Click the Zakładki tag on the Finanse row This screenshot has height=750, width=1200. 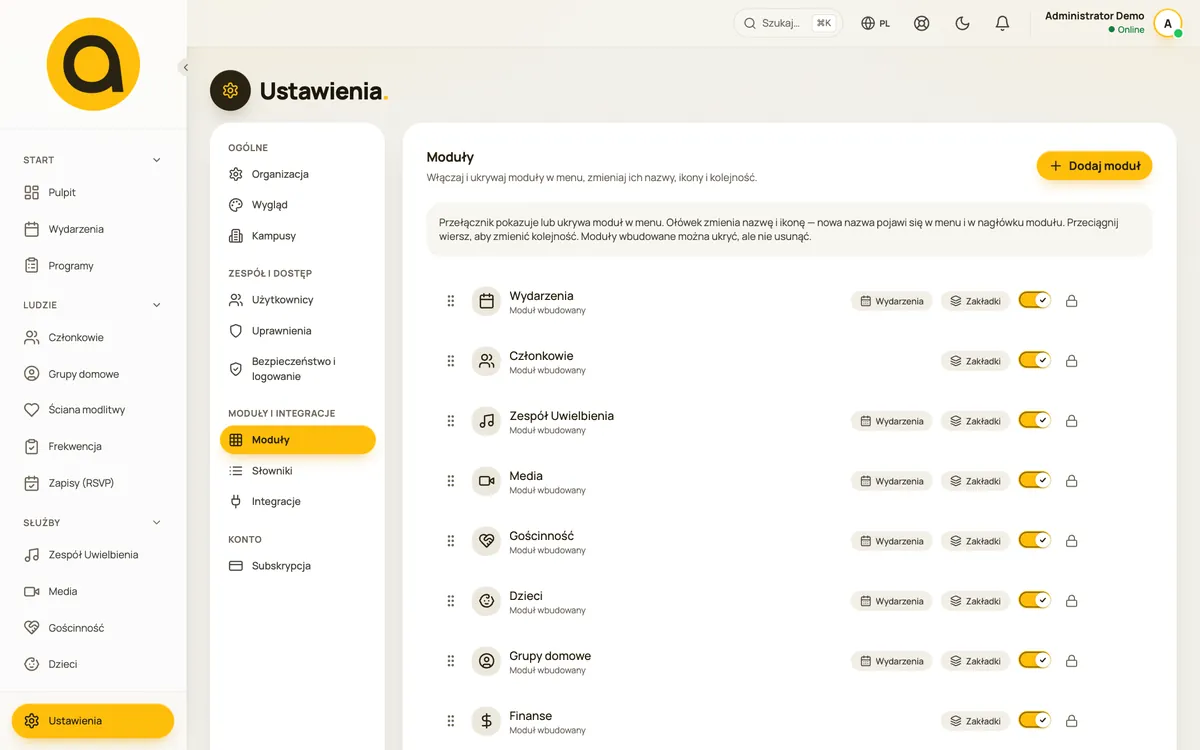pyautogui.click(x=975, y=721)
